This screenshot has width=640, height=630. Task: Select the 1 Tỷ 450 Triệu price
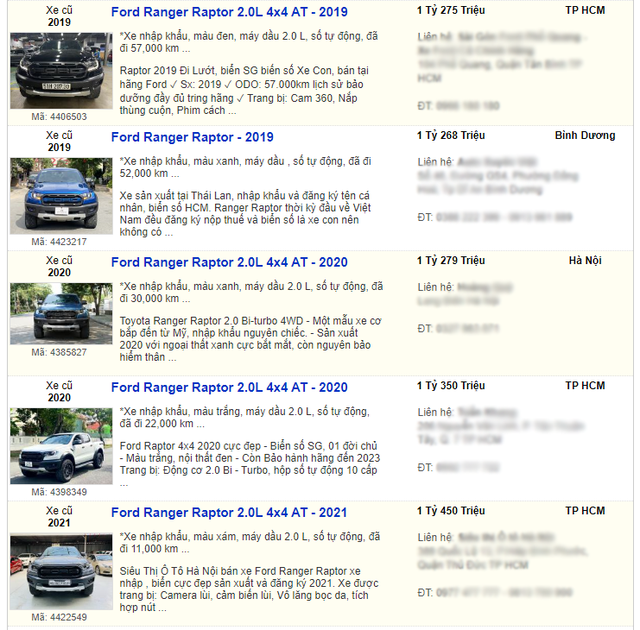click(451, 510)
